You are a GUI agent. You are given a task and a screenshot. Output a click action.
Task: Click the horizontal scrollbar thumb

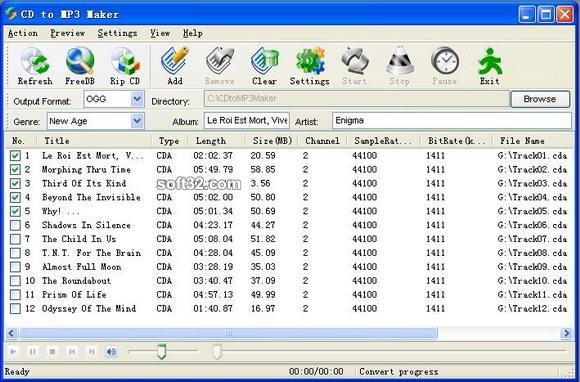(x=229, y=334)
